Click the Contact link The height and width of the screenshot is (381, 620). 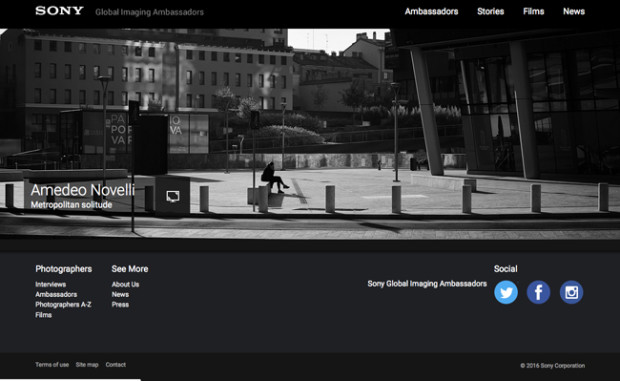115,365
